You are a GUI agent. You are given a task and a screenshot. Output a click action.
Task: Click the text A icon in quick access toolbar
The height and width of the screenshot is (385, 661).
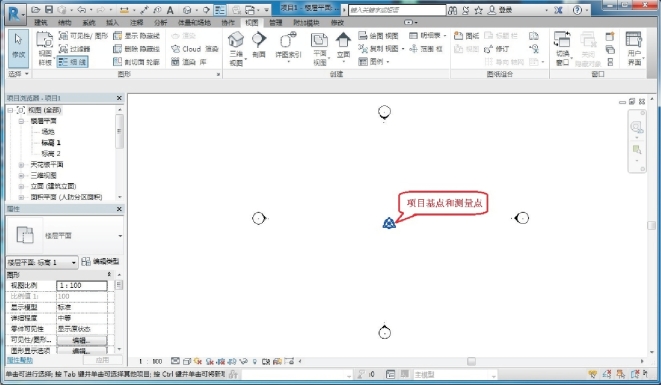[x=170, y=10]
